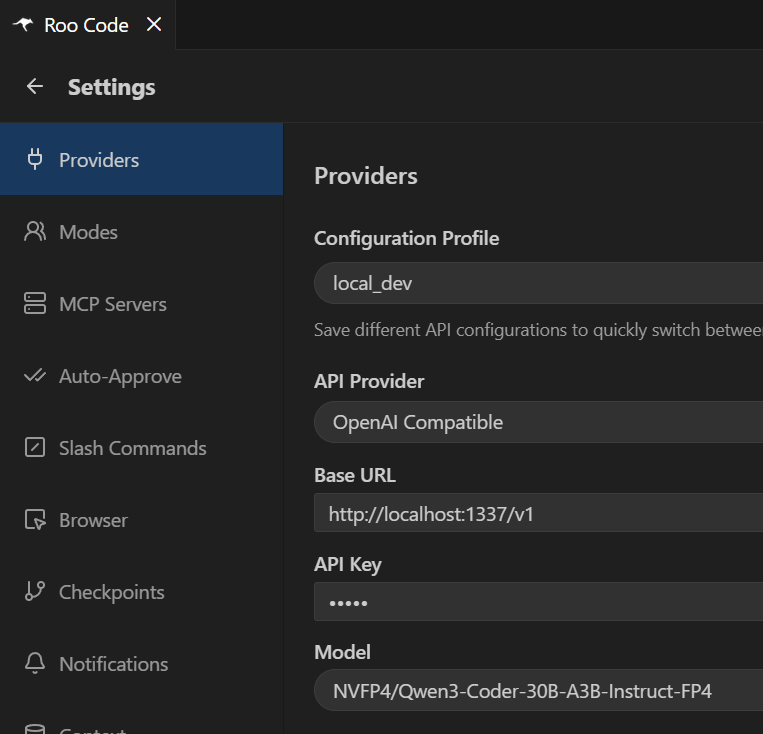
Task: Expand the API Provider OpenAI Compatible dropdown
Action: pyautogui.click(x=538, y=422)
